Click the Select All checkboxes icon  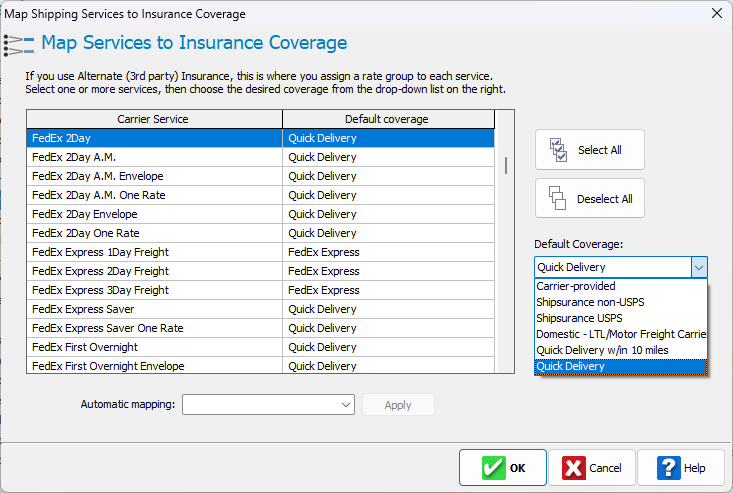pyautogui.click(x=558, y=150)
